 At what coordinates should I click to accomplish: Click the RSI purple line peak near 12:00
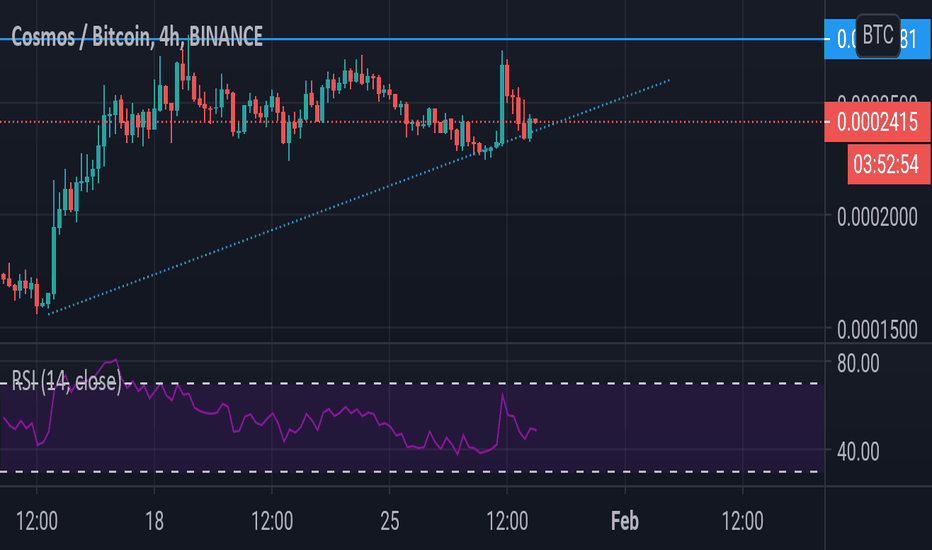[x=503, y=395]
